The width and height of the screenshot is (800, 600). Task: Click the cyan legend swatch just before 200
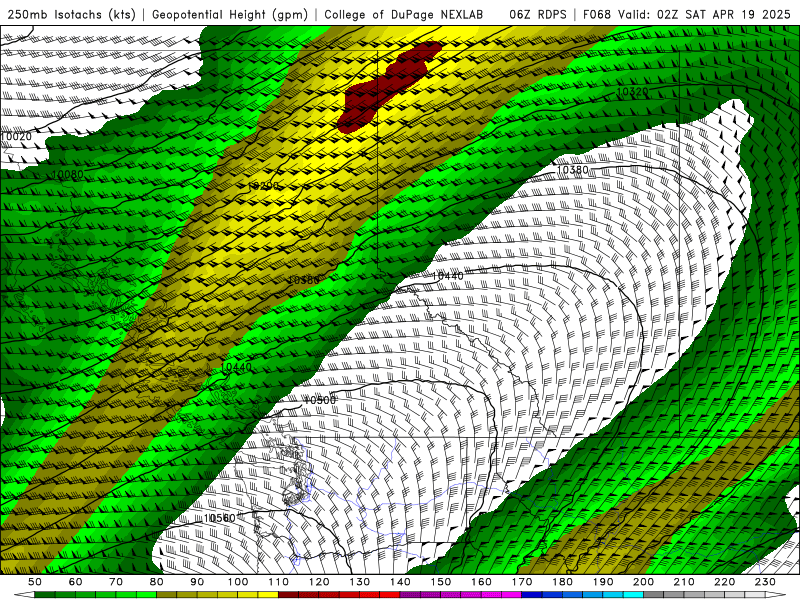[x=633, y=595]
